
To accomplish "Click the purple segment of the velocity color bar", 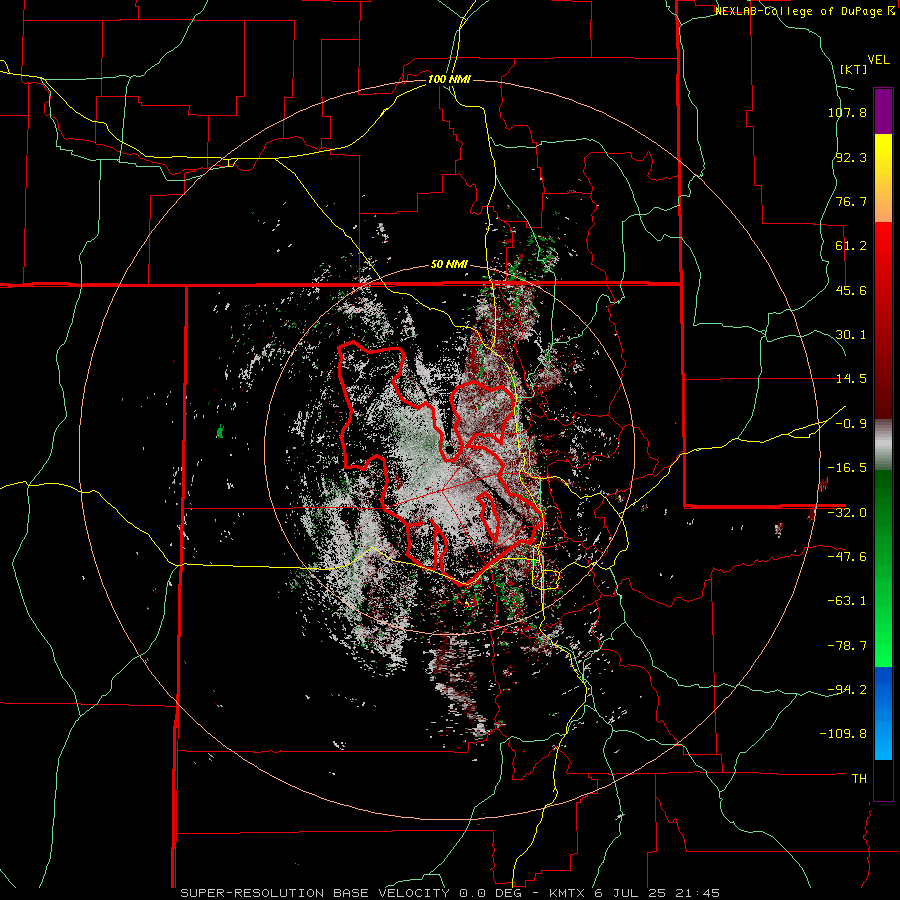I will [883, 112].
